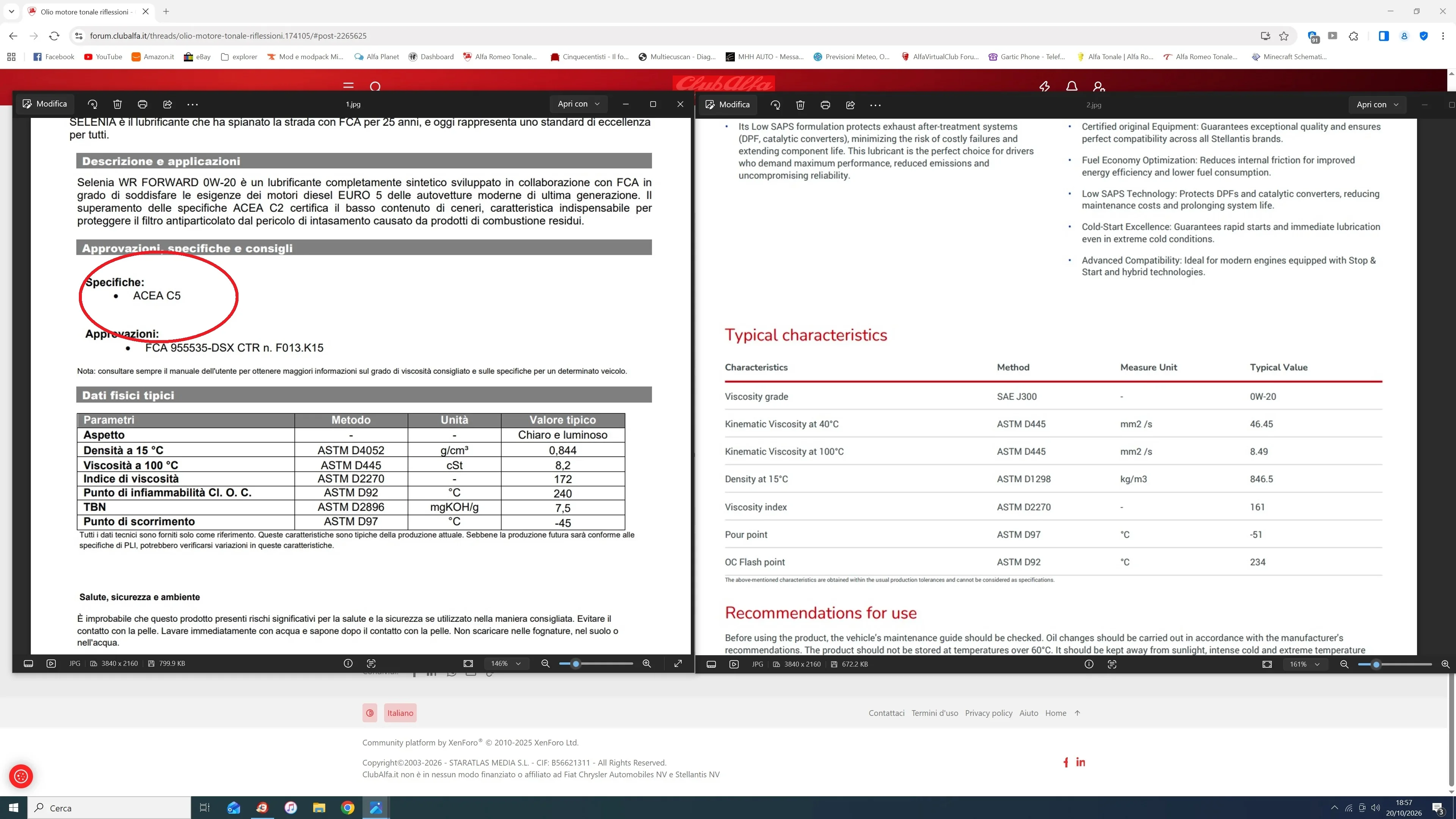The width and height of the screenshot is (1456, 819).
Task: Open the explorer bookmarks folder
Action: tap(239, 56)
